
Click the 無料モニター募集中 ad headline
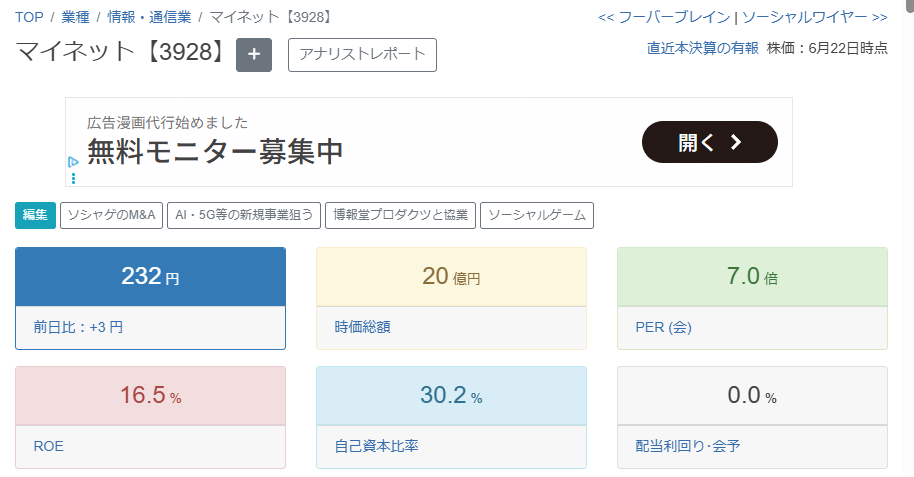[x=215, y=152]
